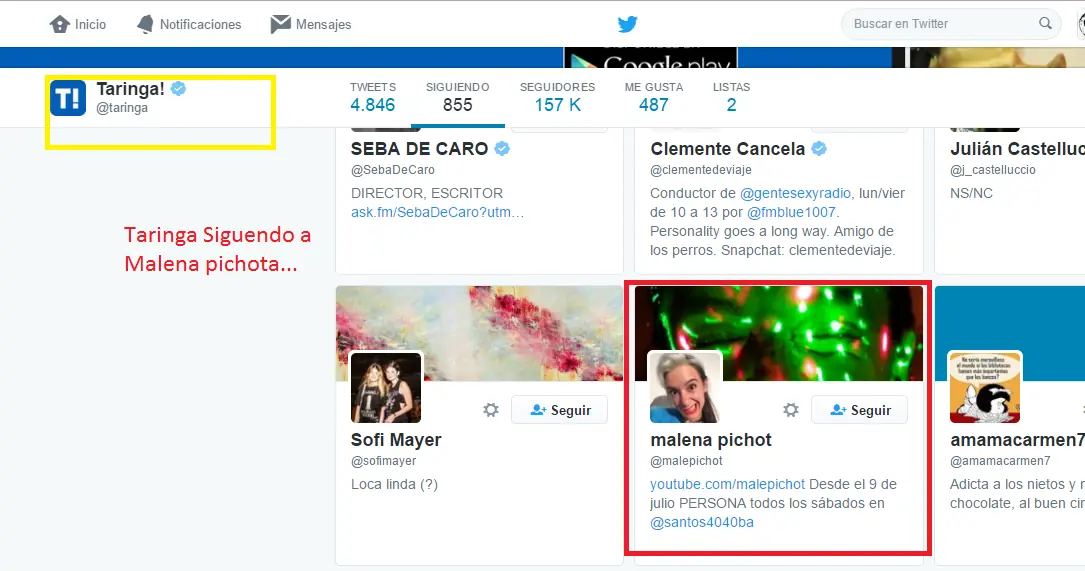Follow Sofi Mayer with Seguir button

[560, 410]
